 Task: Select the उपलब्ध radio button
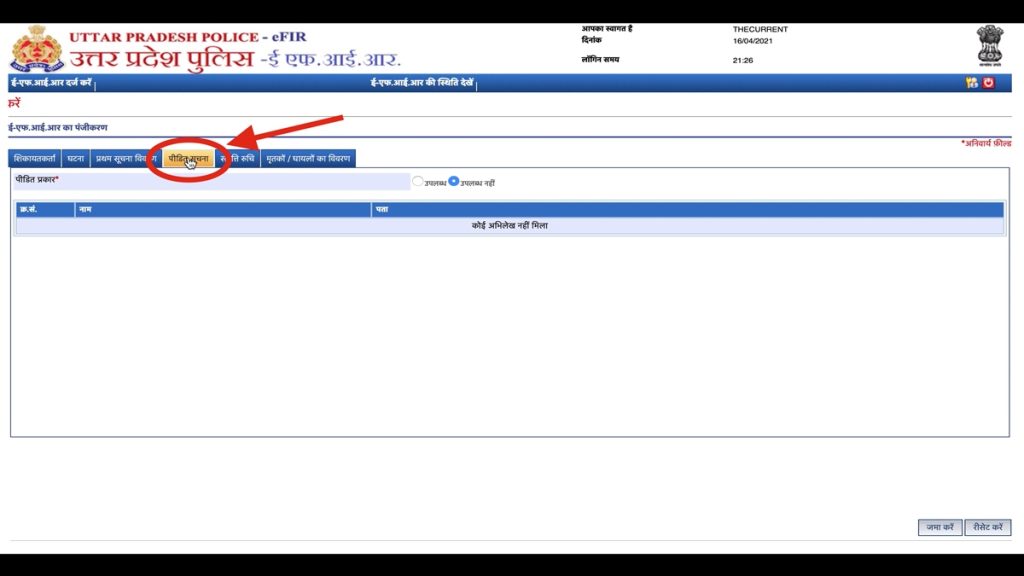pyautogui.click(x=418, y=181)
